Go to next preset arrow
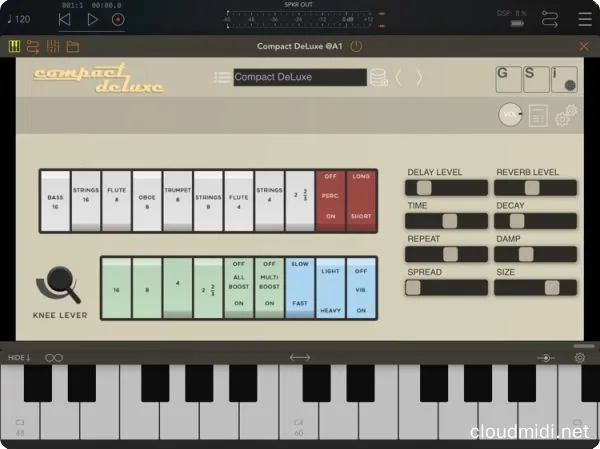 [419, 78]
